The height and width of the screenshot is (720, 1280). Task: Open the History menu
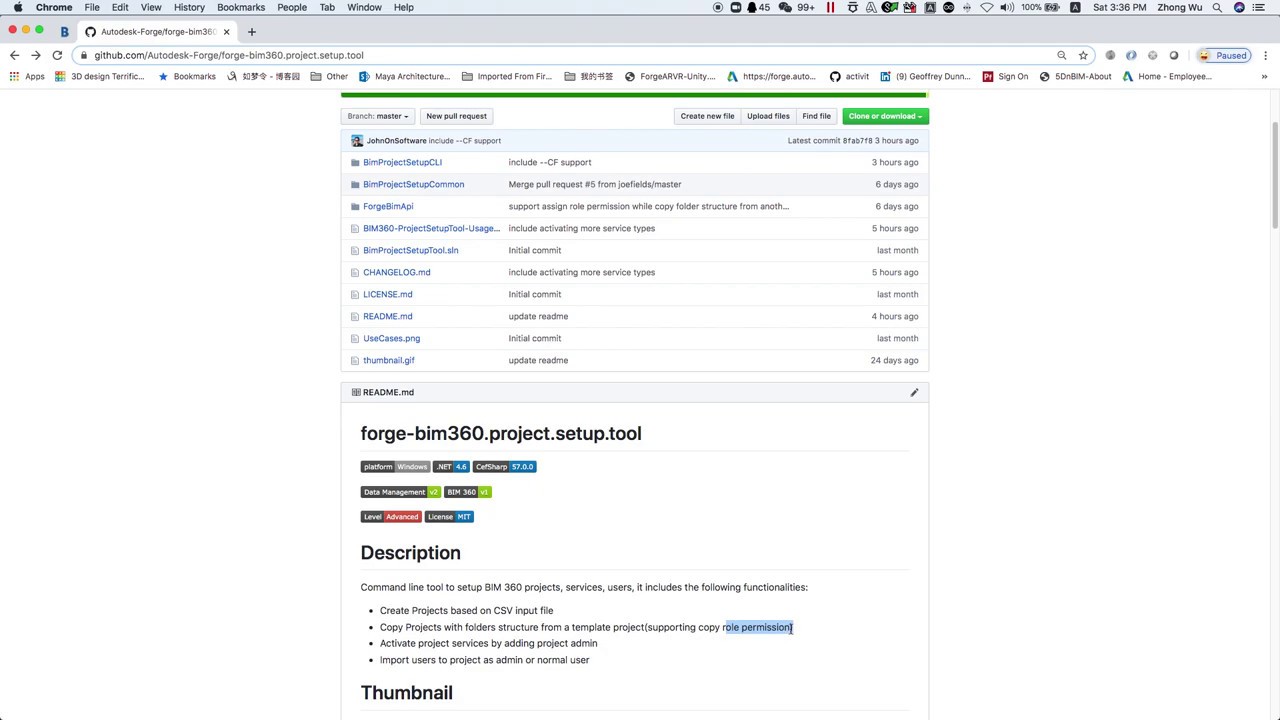[189, 7]
